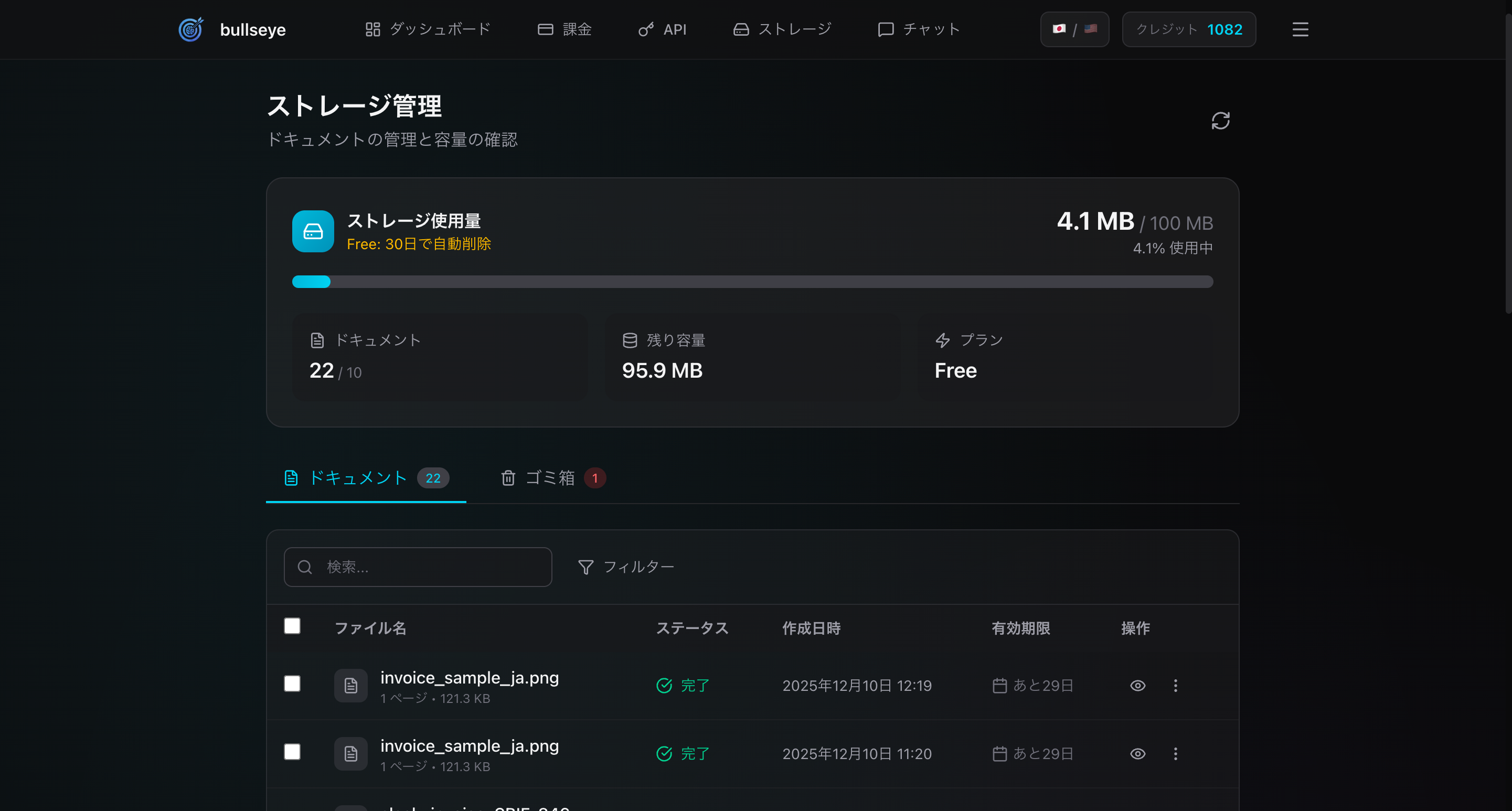The height and width of the screenshot is (811, 1512).
Task: Click the magnifier icon in search box
Action: click(x=305, y=567)
